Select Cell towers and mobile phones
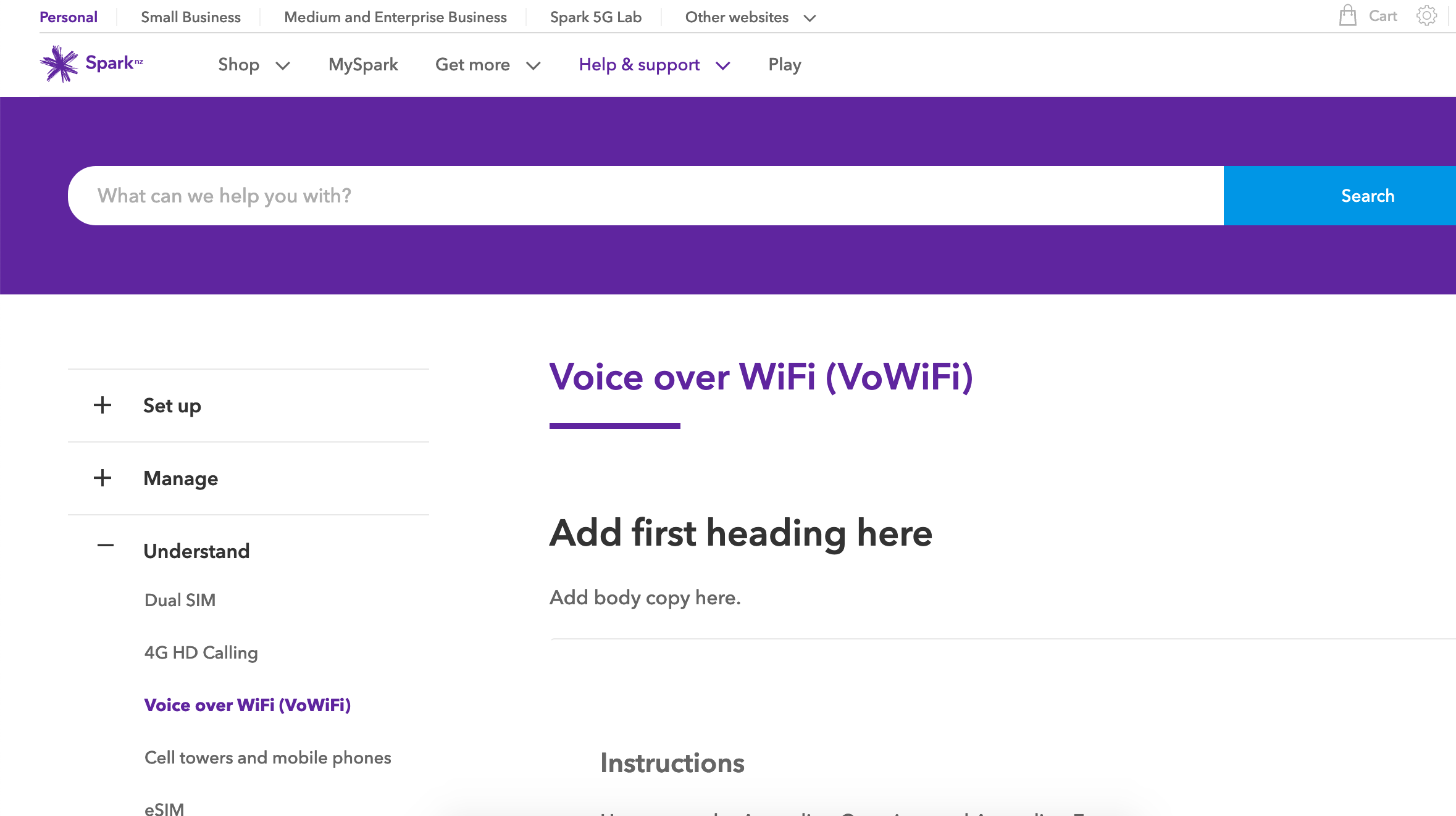The width and height of the screenshot is (1456, 816). click(267, 757)
